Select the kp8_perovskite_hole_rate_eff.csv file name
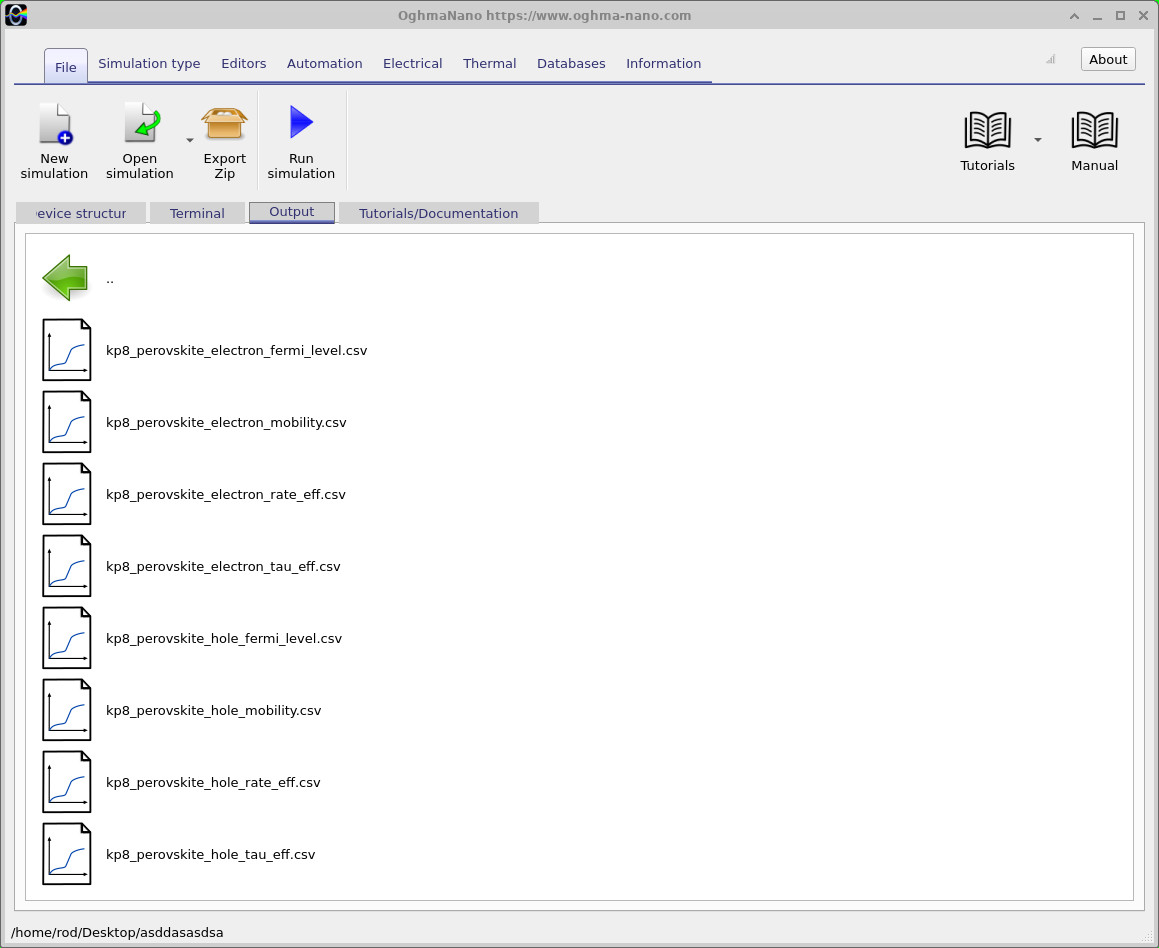This screenshot has width=1159, height=948. click(213, 782)
